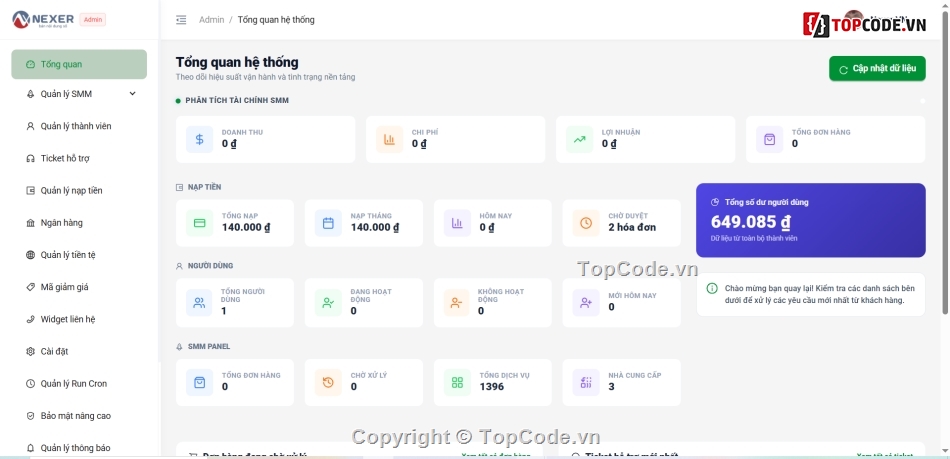Toggle the sidebar collapse hamburger icon
The width and height of the screenshot is (950, 459).
click(181, 20)
